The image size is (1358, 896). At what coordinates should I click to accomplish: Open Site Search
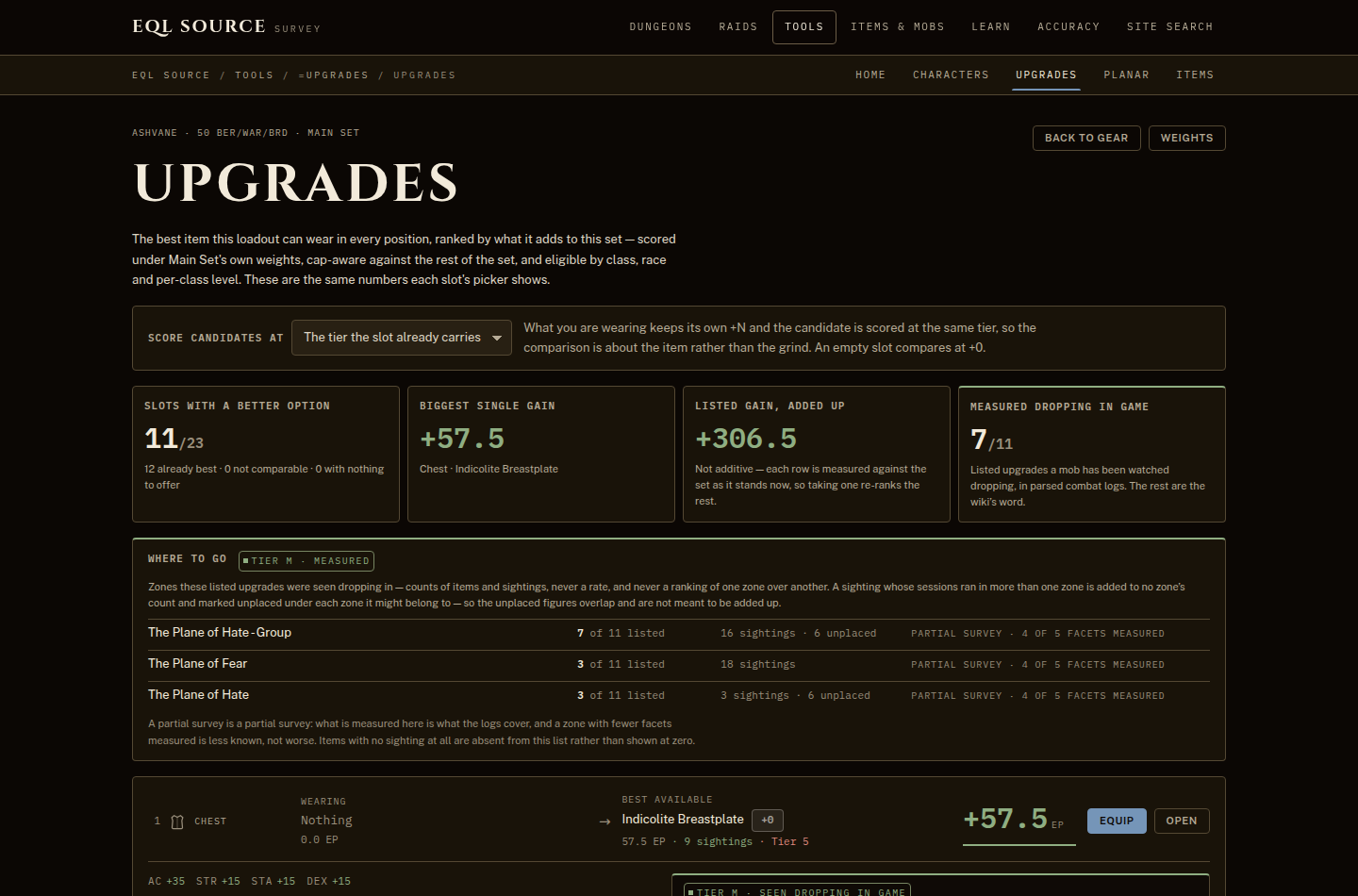pyautogui.click(x=1169, y=27)
